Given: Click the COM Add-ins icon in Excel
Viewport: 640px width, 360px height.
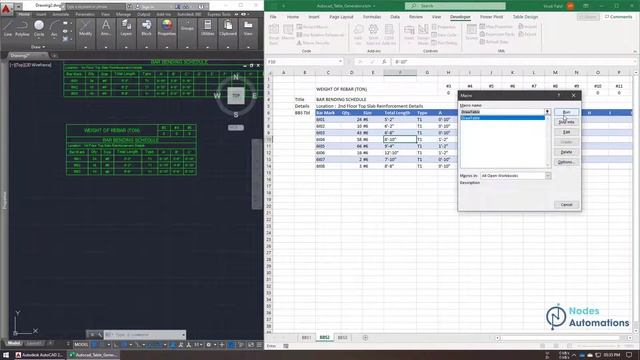Looking at the screenshot, I should [x=389, y=34].
